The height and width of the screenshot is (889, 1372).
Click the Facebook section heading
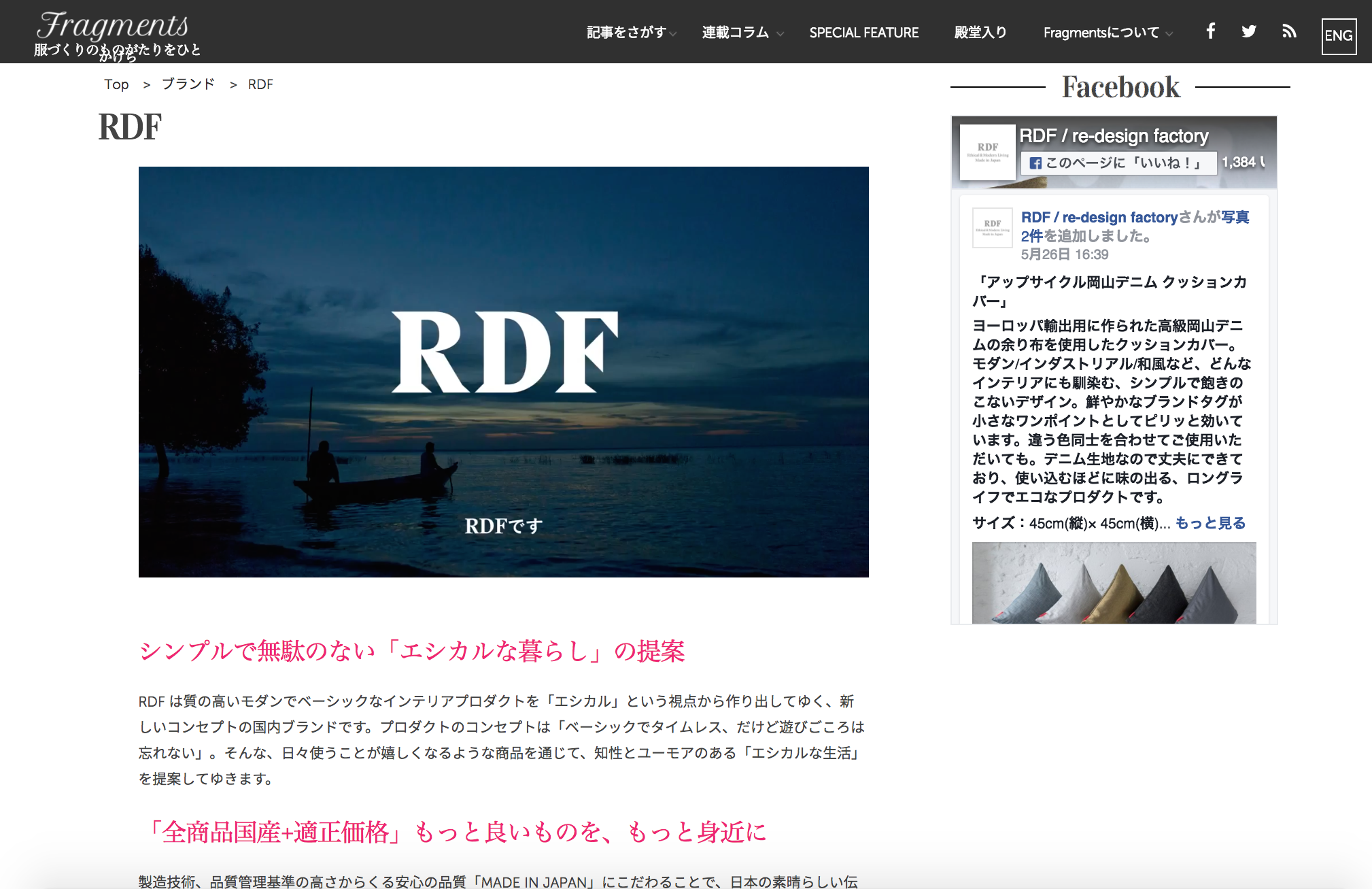(x=1120, y=87)
